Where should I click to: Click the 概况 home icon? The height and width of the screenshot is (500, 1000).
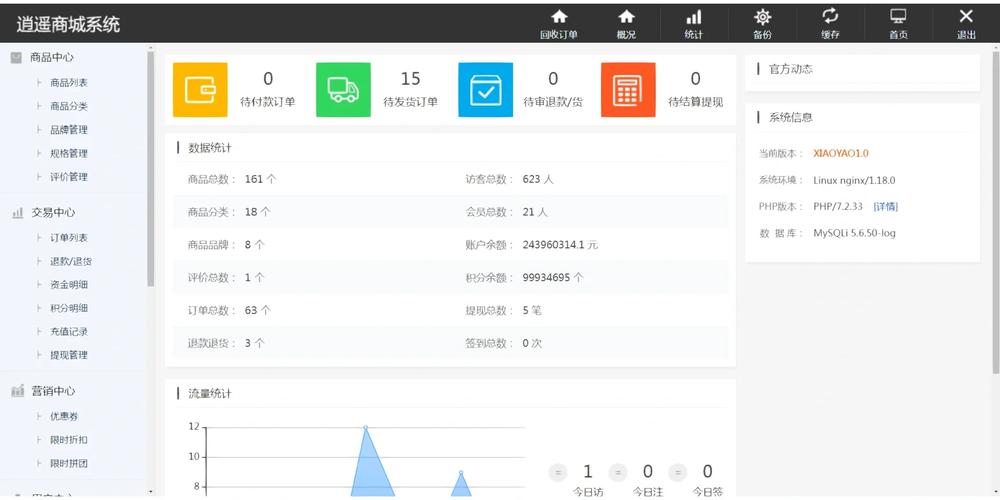(627, 17)
